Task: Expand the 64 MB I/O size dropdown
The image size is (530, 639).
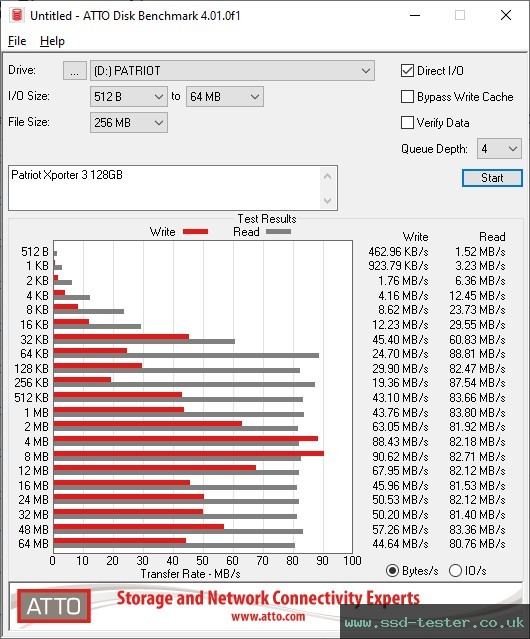Action: click(225, 97)
